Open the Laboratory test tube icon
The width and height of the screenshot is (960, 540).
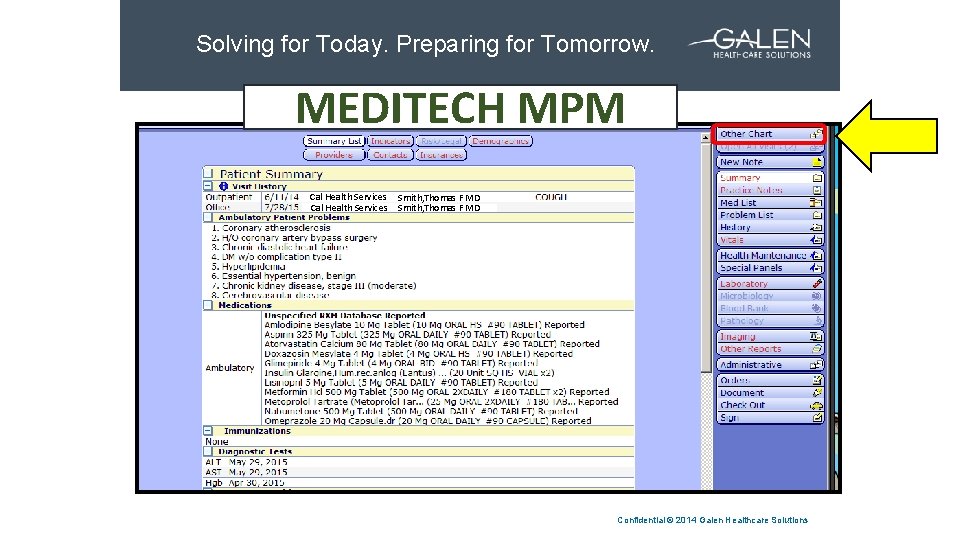[x=817, y=283]
